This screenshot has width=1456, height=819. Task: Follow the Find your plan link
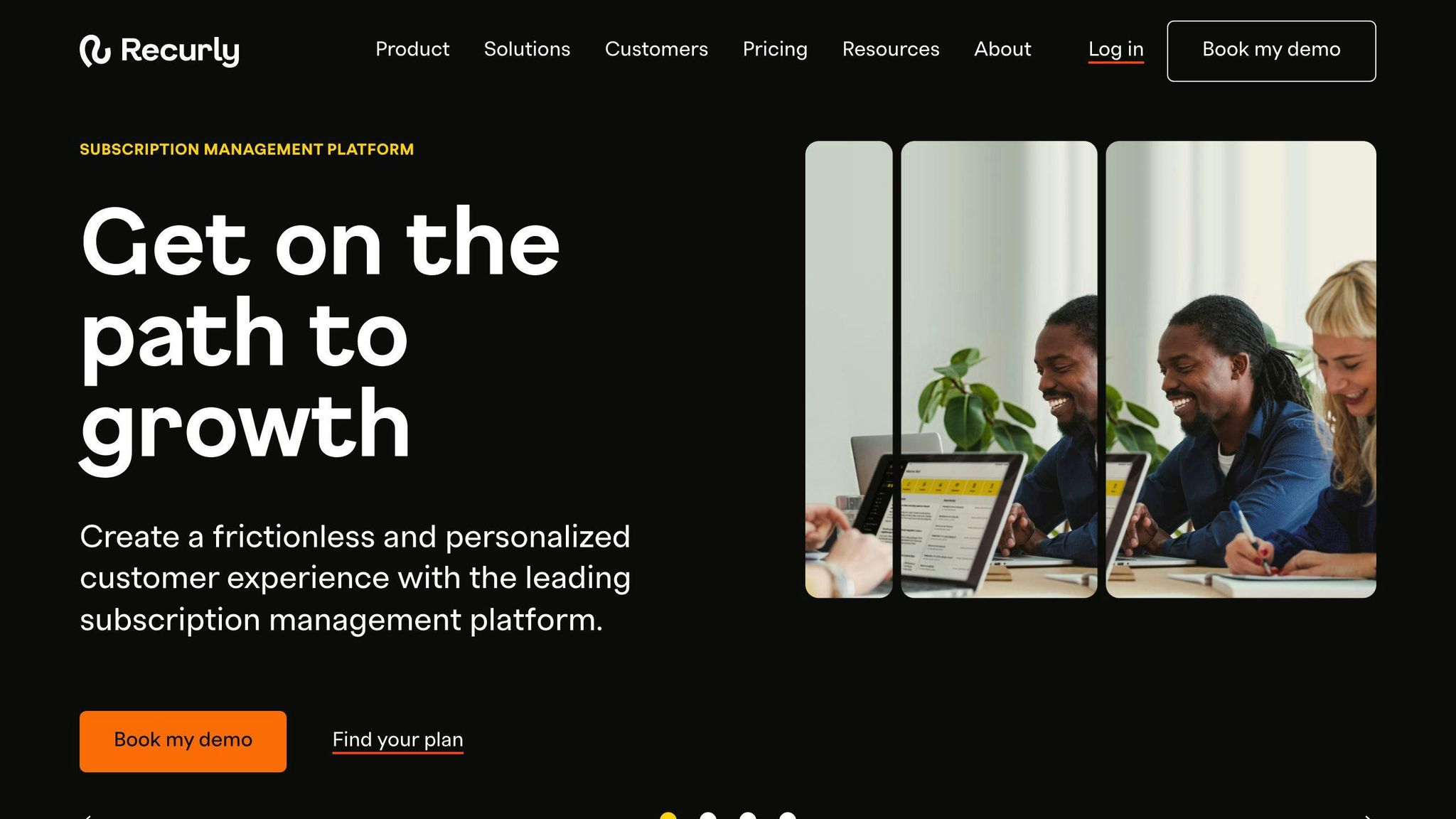(x=397, y=740)
